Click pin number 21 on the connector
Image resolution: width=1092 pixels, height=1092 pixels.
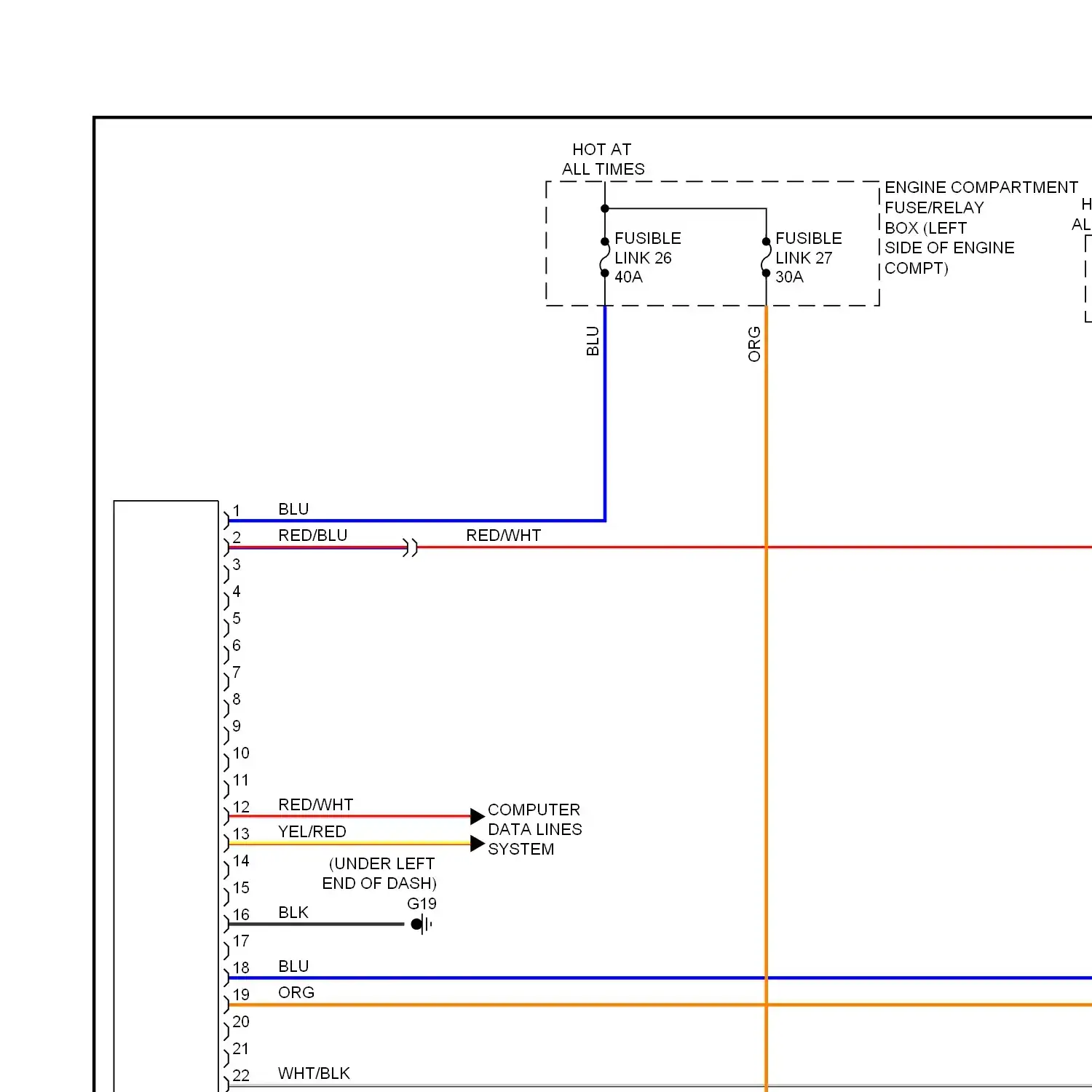(241, 1048)
